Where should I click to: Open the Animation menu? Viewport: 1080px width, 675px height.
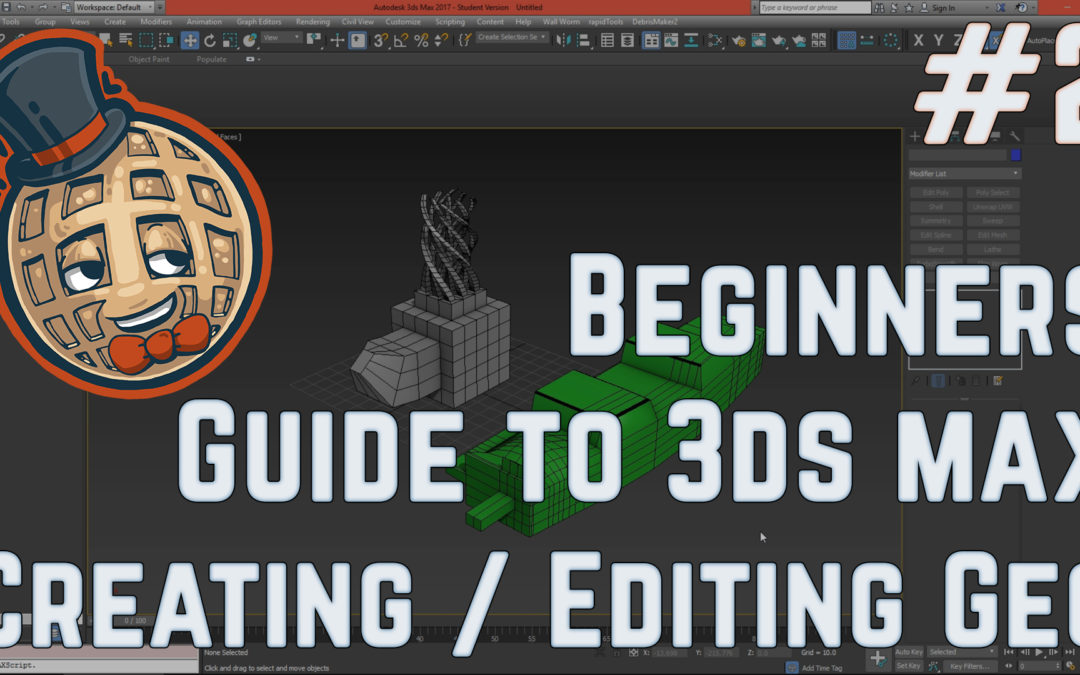coord(205,21)
